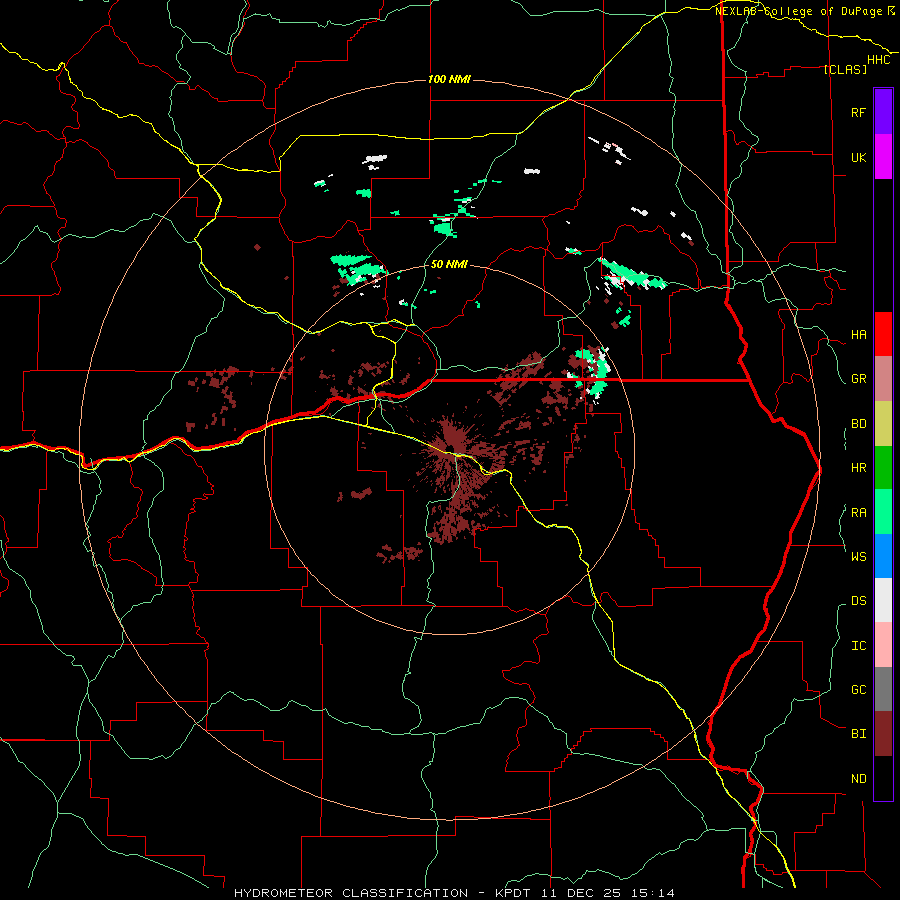Click the HHC product code text
This screenshot has height=900, width=900.
click(x=879, y=60)
